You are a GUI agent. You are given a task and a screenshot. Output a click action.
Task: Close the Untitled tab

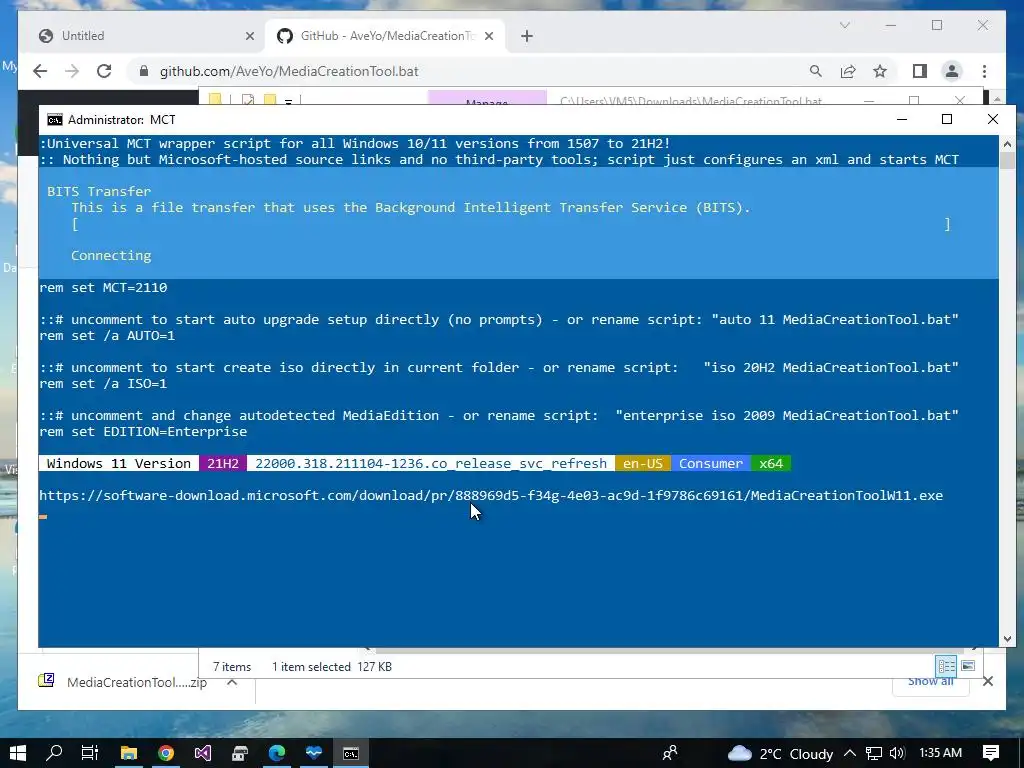pos(249,36)
